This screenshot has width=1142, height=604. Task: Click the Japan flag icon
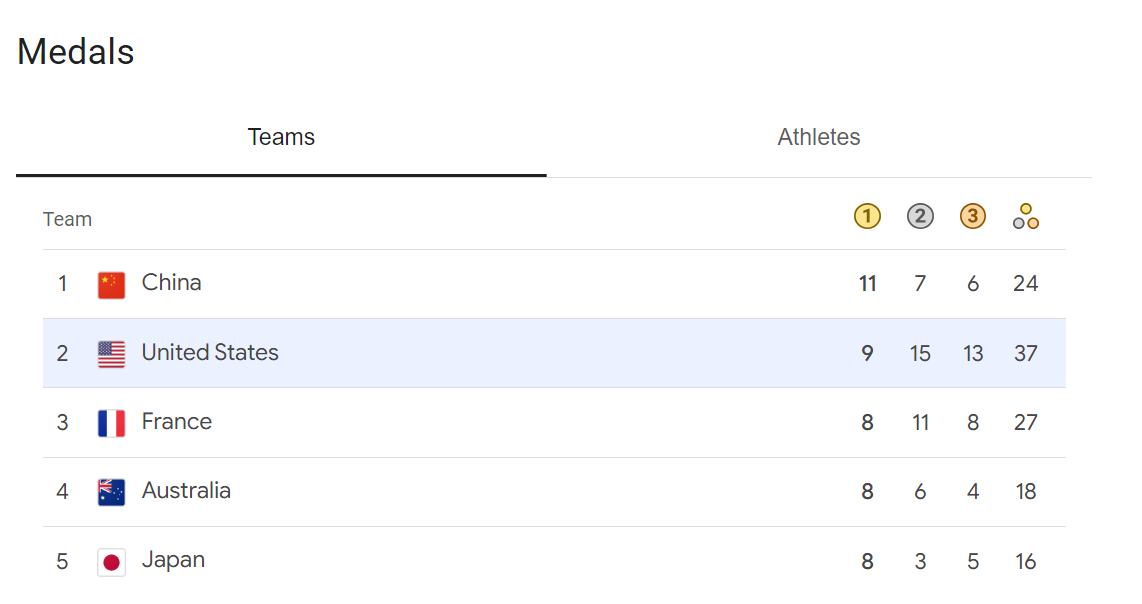click(111, 562)
